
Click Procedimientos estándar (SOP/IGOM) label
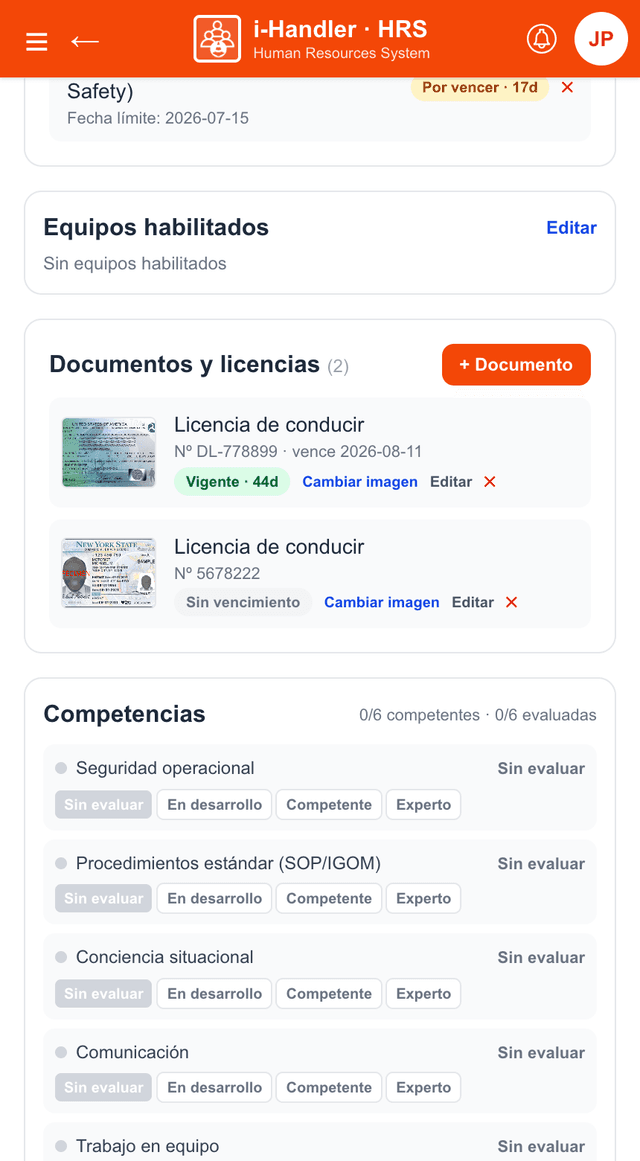[x=228, y=863]
